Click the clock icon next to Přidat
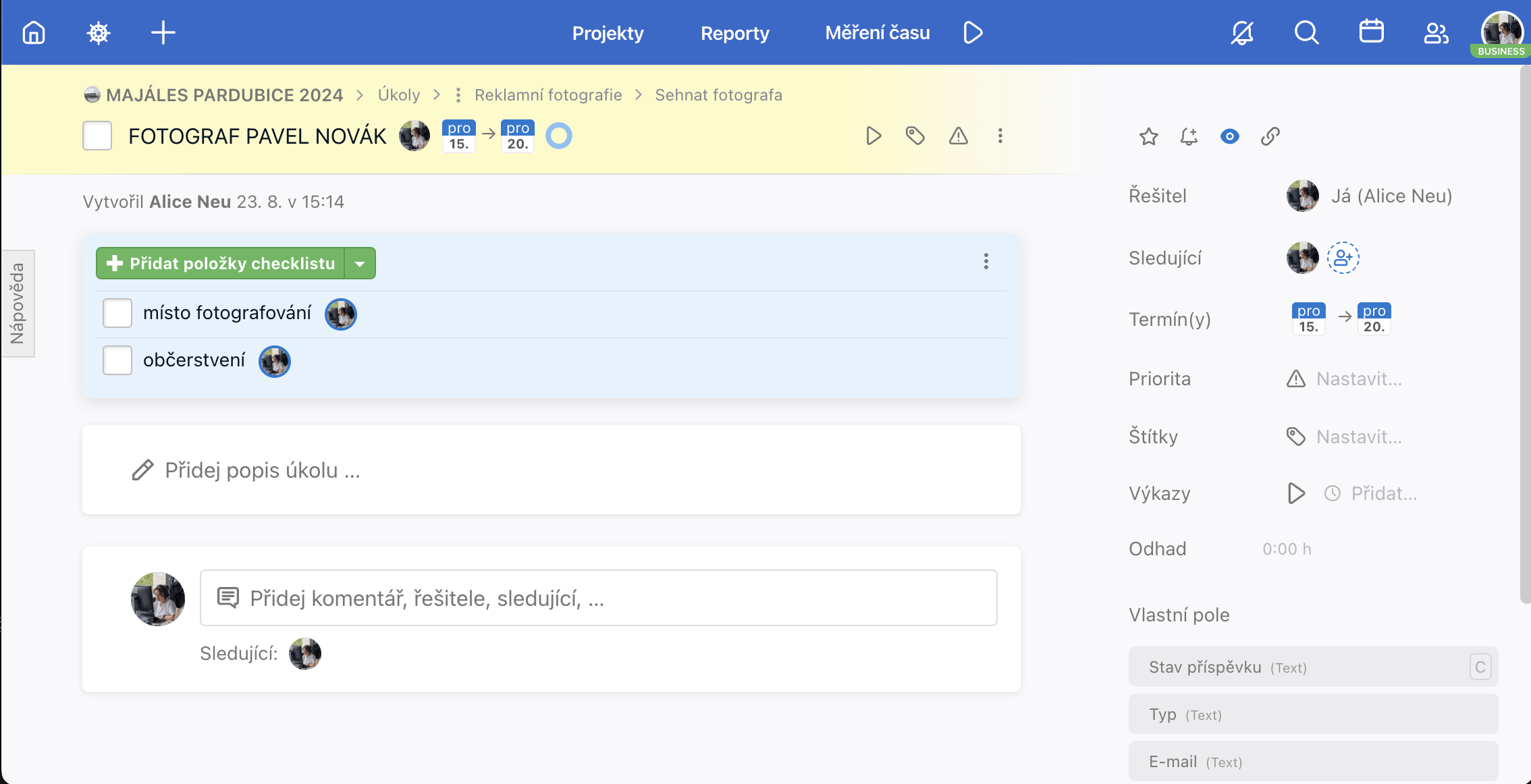Screen dimensions: 1531x784 pyautogui.click(x=1333, y=493)
